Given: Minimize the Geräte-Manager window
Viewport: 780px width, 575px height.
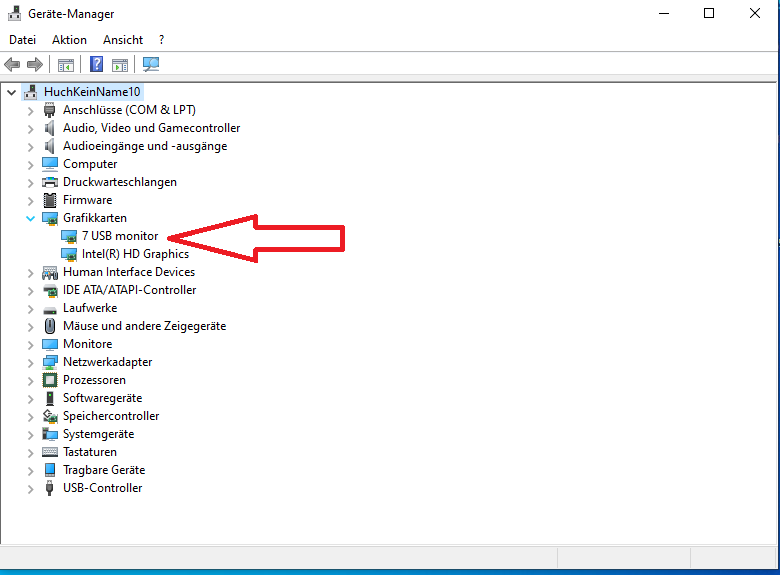Looking at the screenshot, I should [664, 13].
